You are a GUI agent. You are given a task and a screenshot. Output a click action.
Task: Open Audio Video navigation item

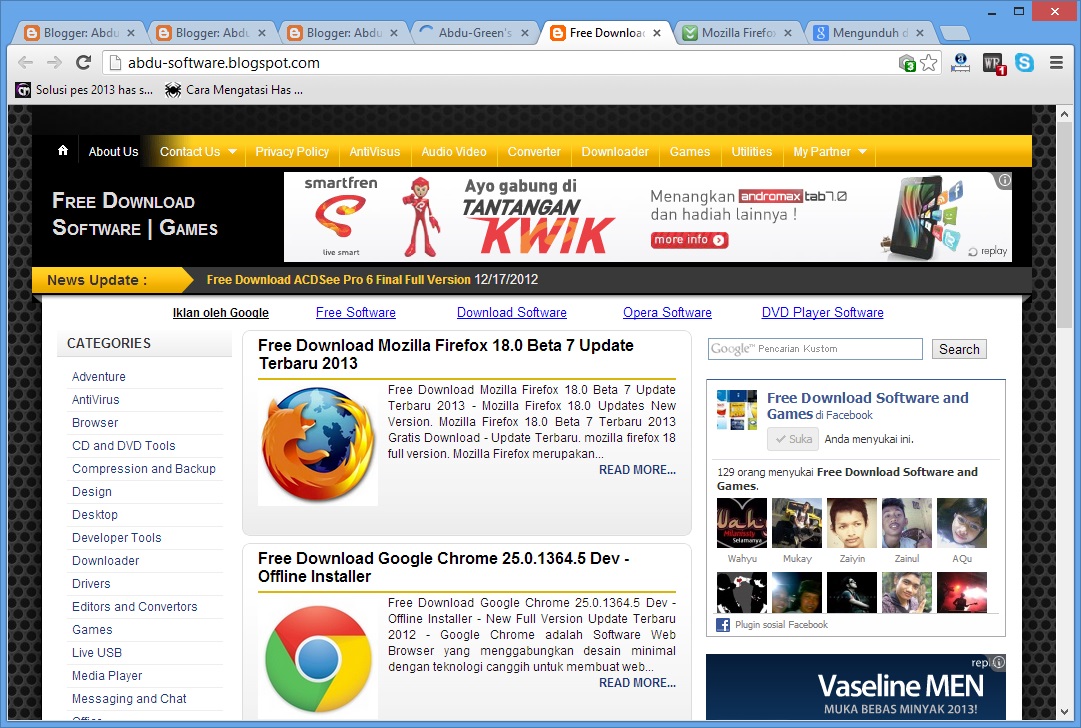(454, 152)
